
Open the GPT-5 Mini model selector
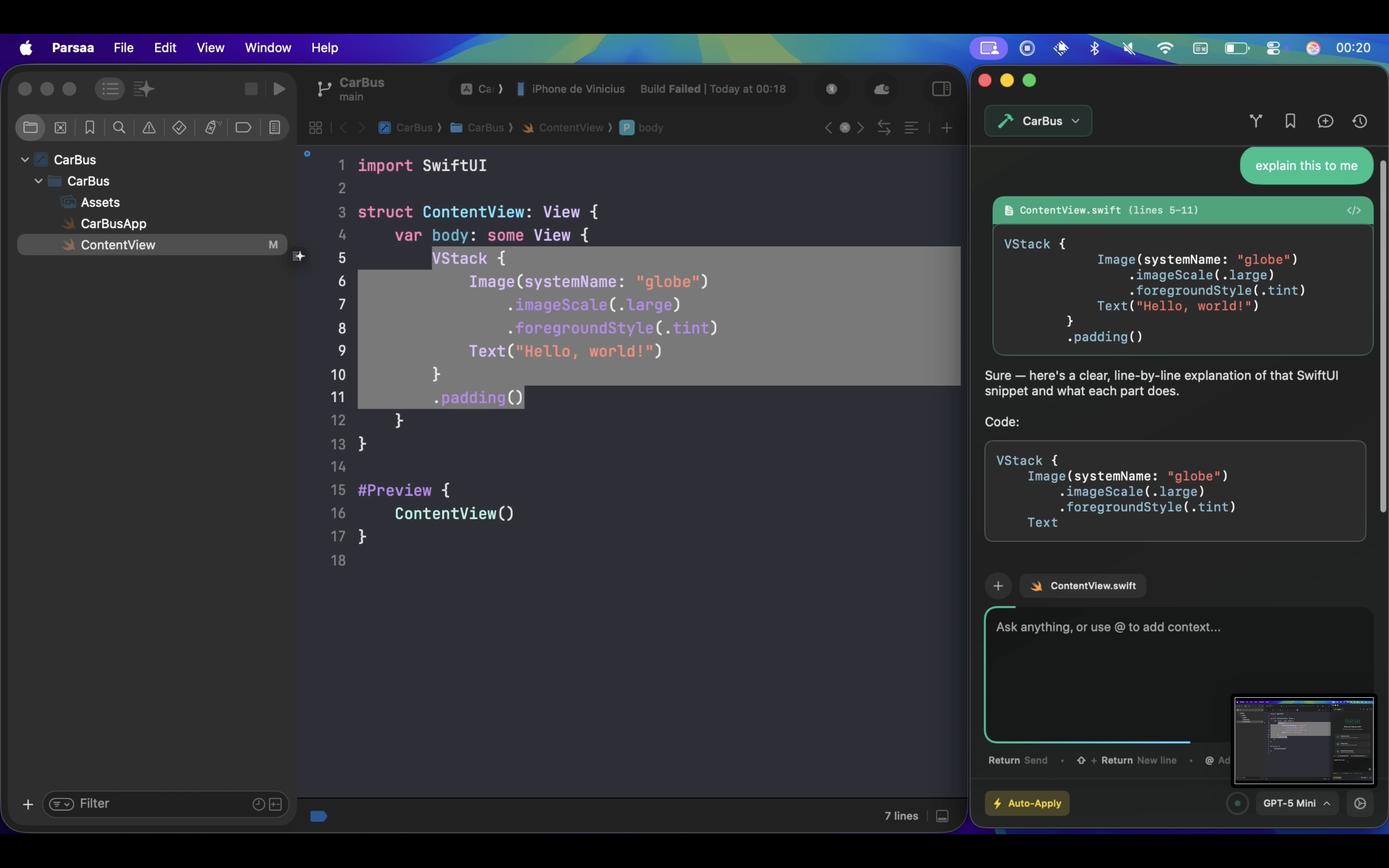[1296, 803]
